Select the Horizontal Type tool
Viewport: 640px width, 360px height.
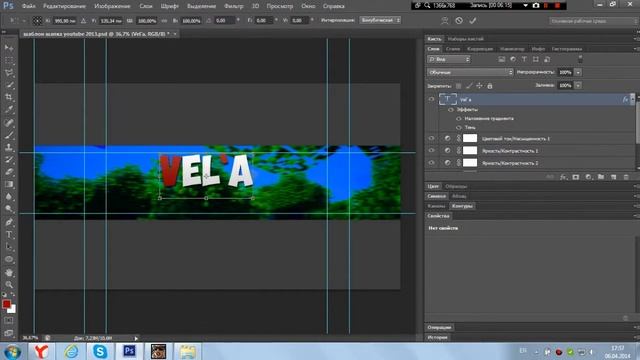pyautogui.click(x=9, y=235)
